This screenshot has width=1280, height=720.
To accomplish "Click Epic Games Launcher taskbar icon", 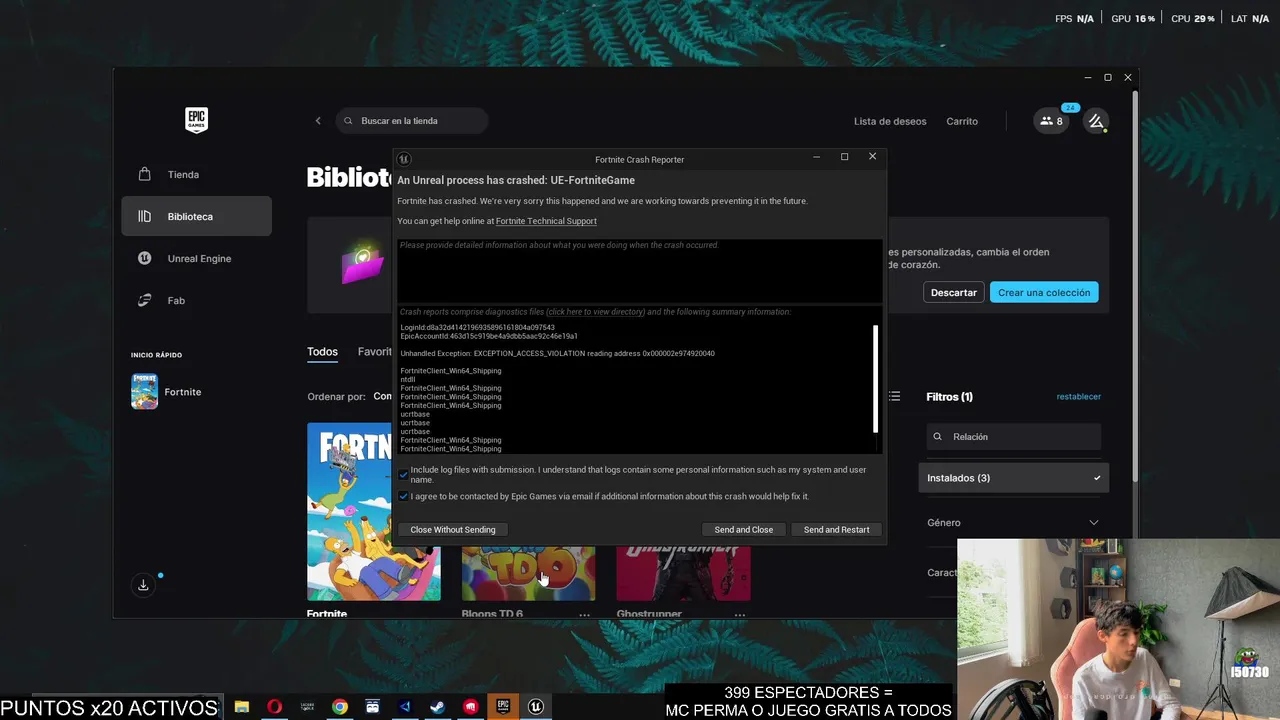I will click(503, 706).
